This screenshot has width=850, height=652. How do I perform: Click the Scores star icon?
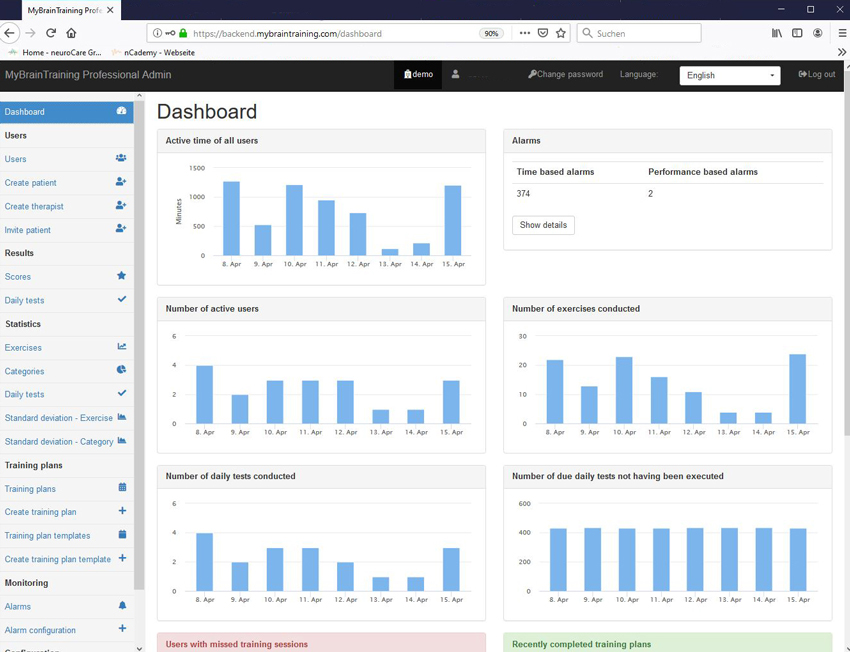click(x=121, y=276)
